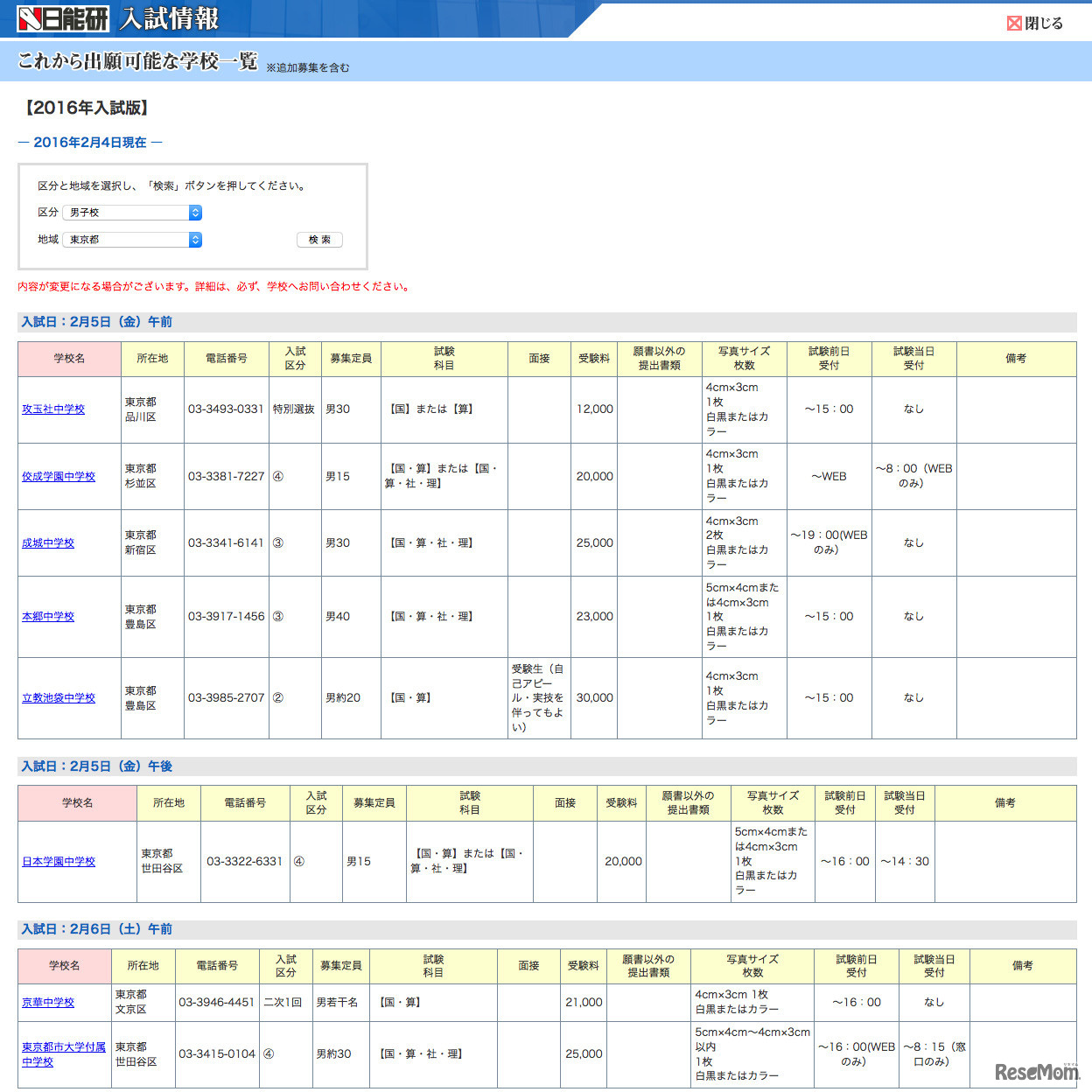Viewport: 1092px width, 1092px height.
Task: Click phone number 03-3493-0331
Action: [226, 409]
